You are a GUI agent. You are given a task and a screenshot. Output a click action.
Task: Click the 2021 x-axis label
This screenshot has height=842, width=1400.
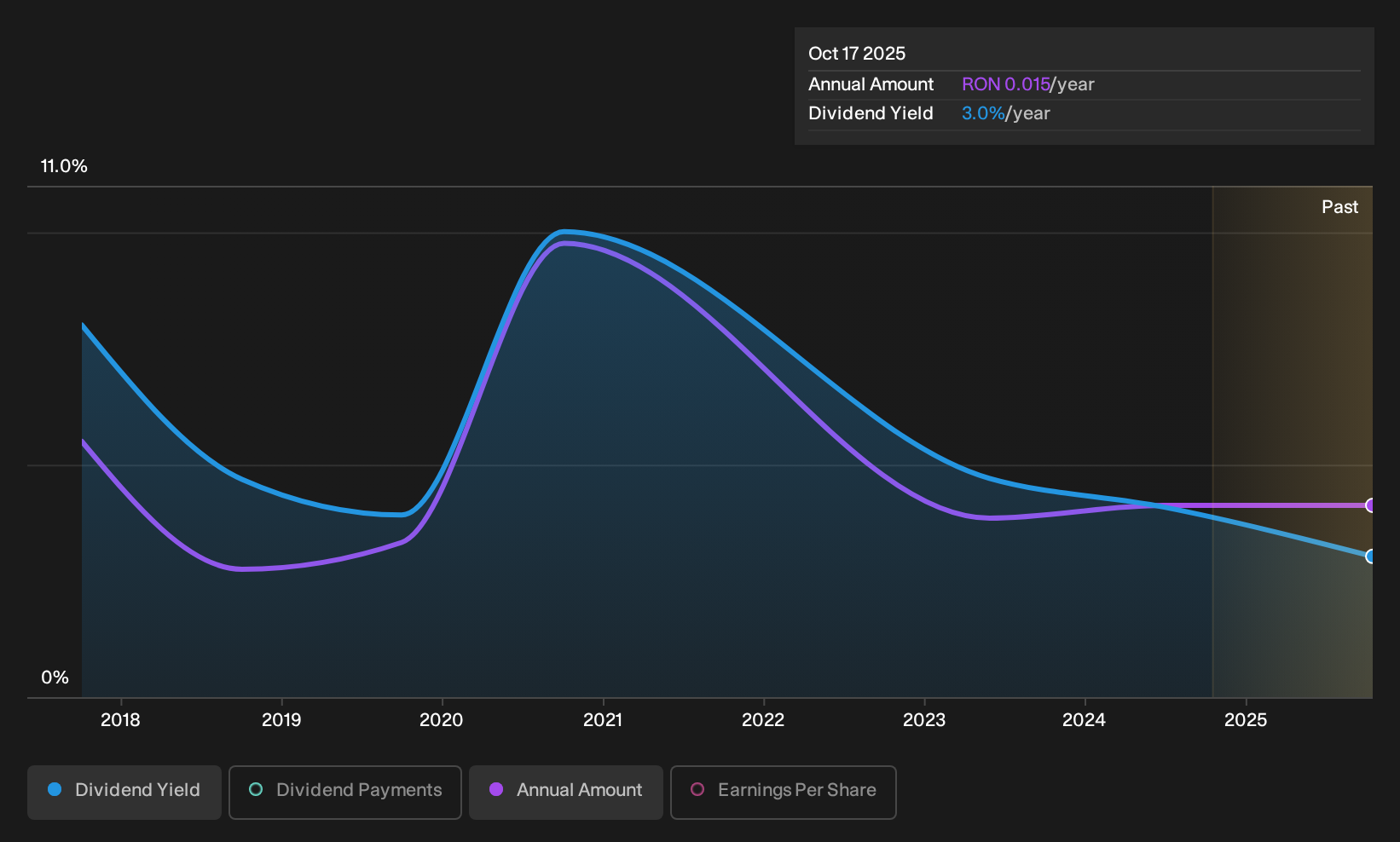[603, 720]
